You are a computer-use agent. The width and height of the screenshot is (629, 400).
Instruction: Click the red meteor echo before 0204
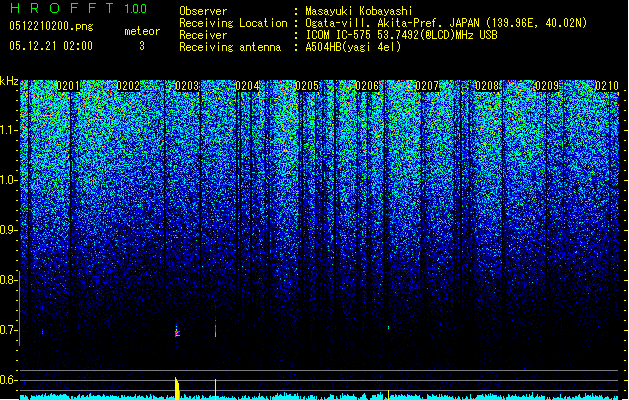pos(215,329)
